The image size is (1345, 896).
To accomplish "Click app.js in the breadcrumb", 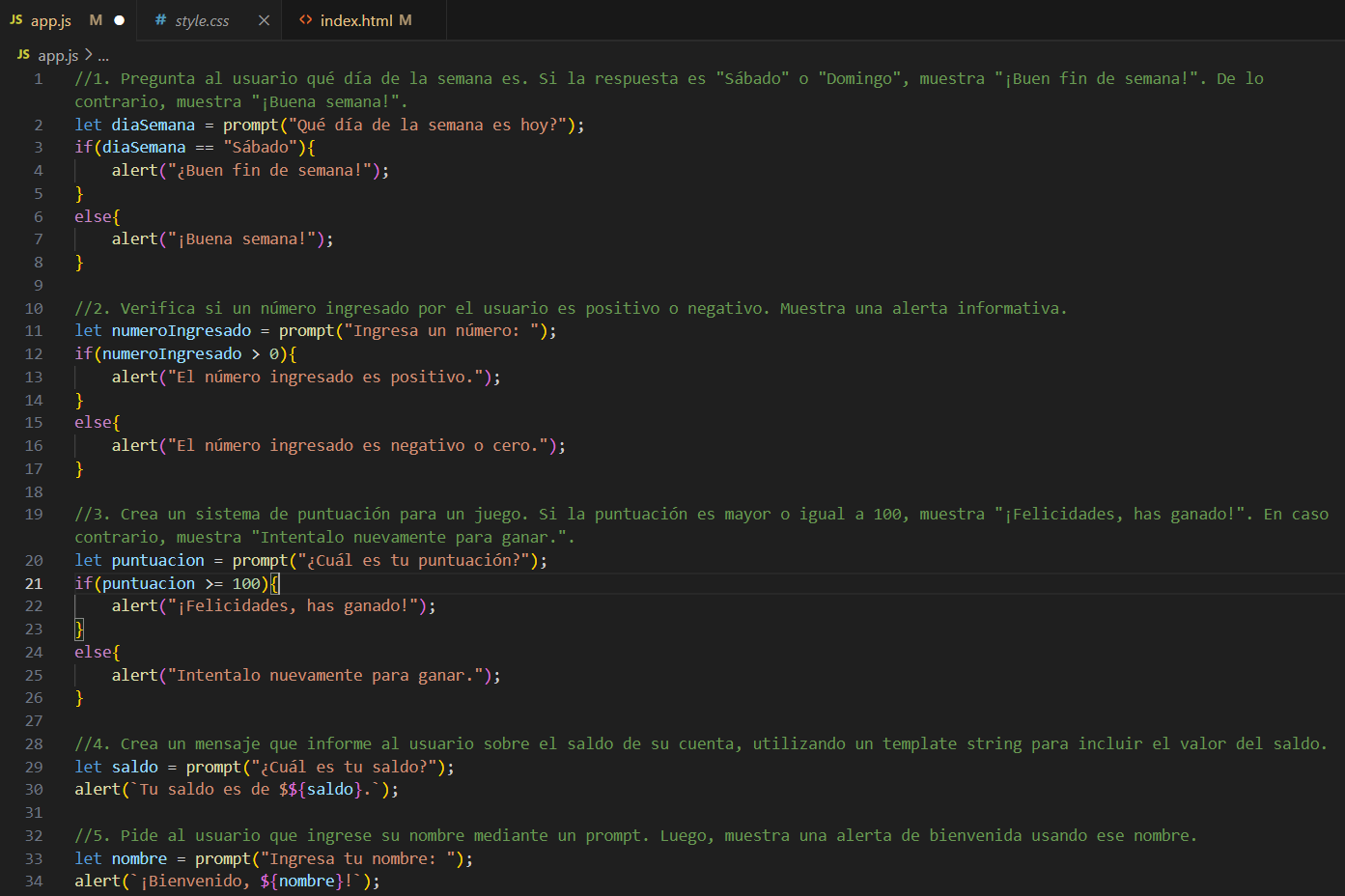I will pos(58,56).
